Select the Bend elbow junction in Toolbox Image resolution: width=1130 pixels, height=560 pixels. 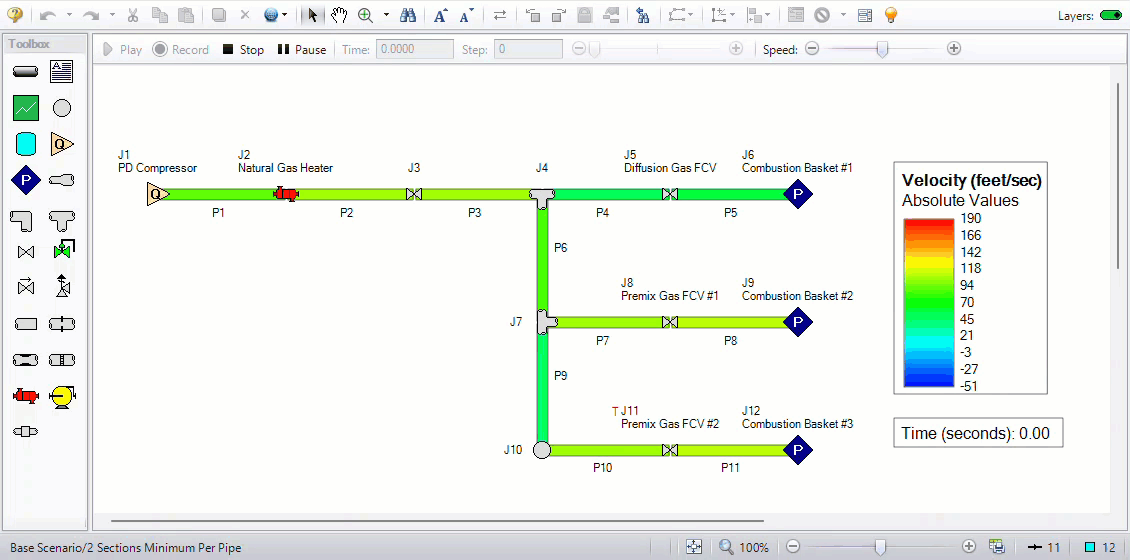[24, 220]
